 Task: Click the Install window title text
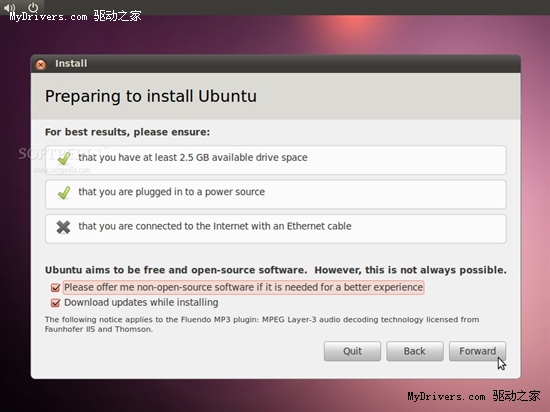click(x=71, y=63)
